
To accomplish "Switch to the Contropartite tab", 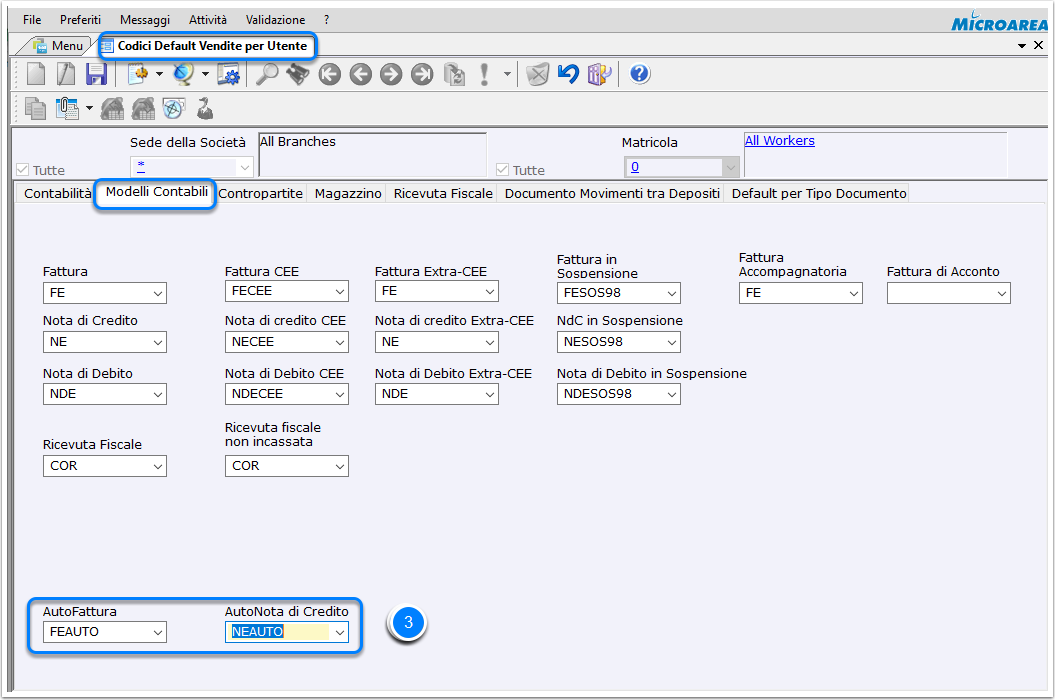I will [260, 194].
